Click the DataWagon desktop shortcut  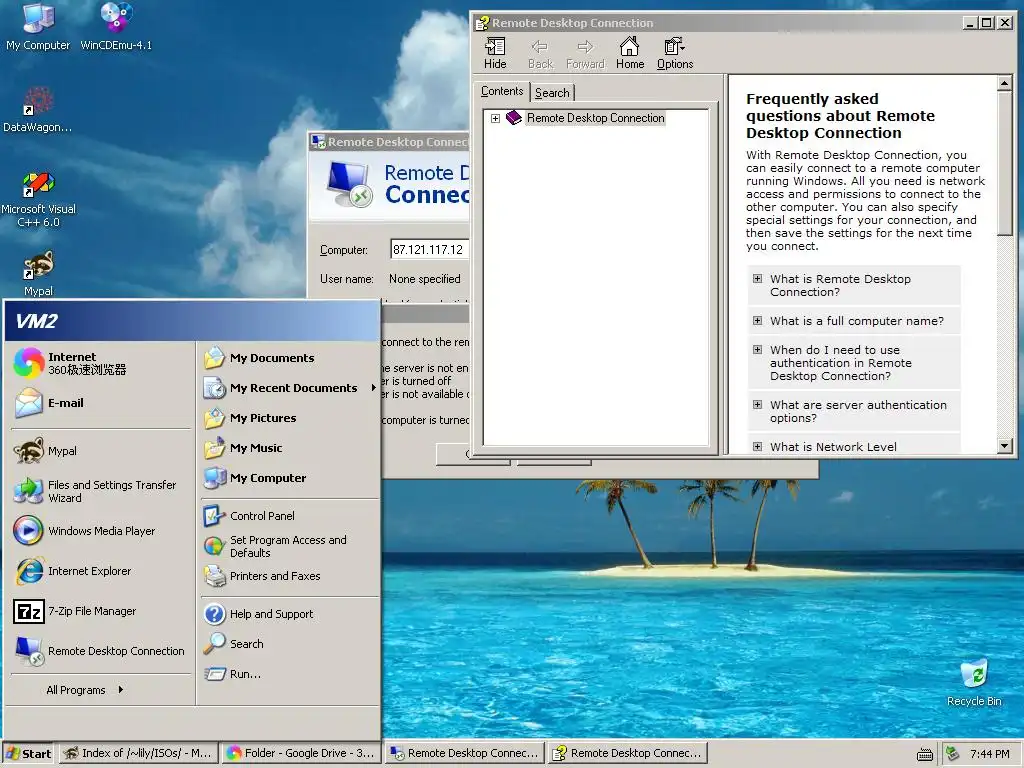coord(38,109)
